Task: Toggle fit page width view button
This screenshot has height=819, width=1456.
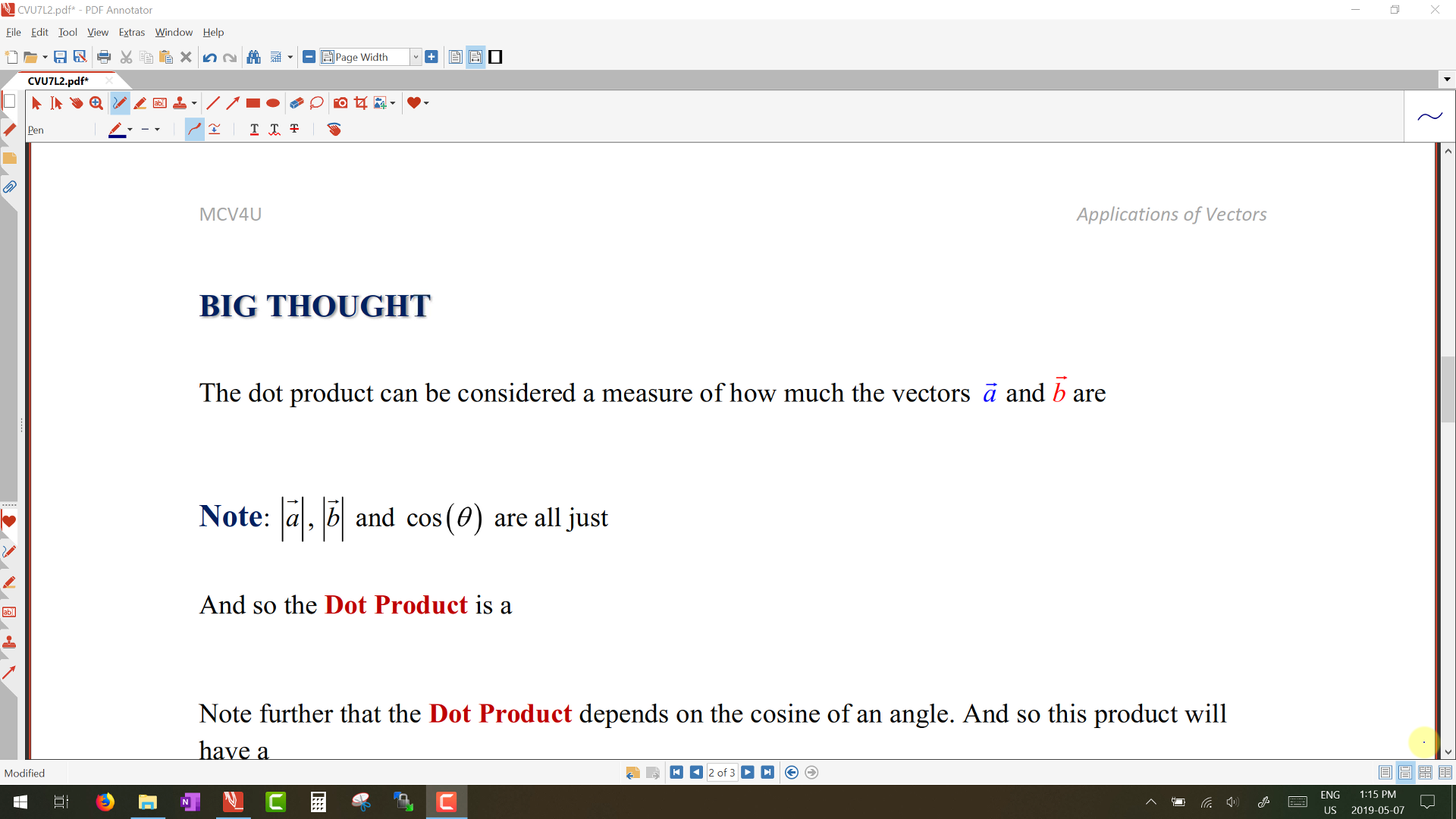Action: [475, 57]
